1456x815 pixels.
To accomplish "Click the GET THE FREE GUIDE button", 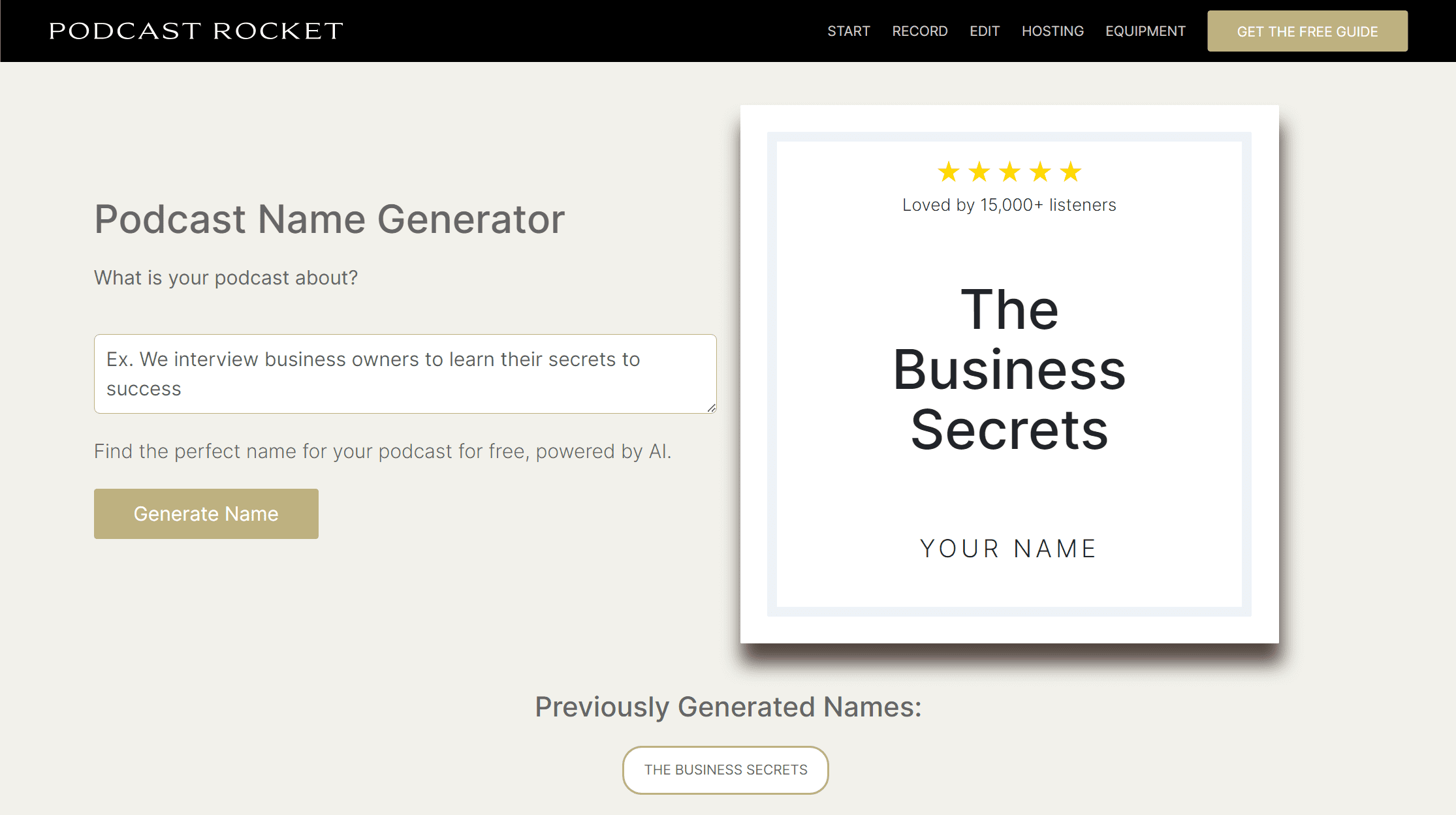I will [1307, 31].
